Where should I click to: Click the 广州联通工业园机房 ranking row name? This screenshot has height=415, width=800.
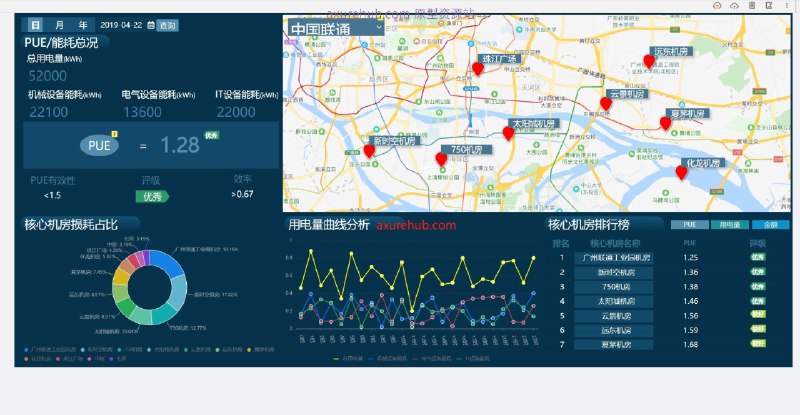pyautogui.click(x=614, y=258)
